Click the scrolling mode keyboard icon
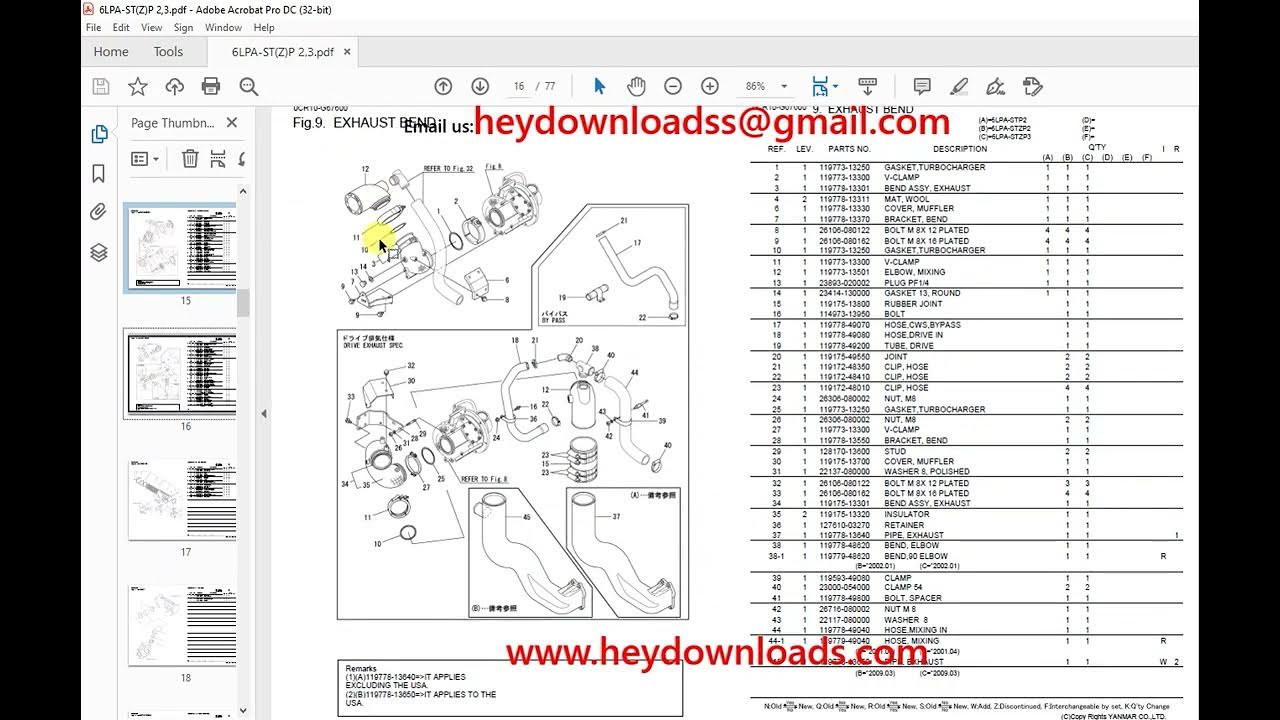Screen dimensions: 1280x720 (x=868, y=87)
